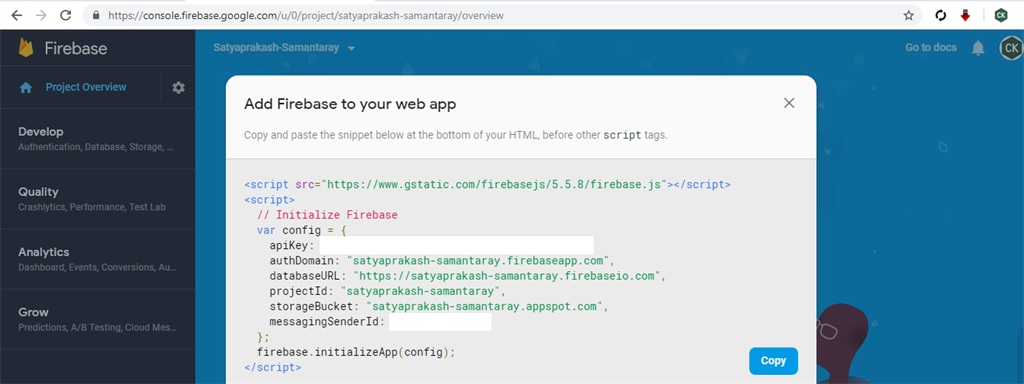Open the Analytics section
The width and height of the screenshot is (1024, 384).
(x=97, y=259)
